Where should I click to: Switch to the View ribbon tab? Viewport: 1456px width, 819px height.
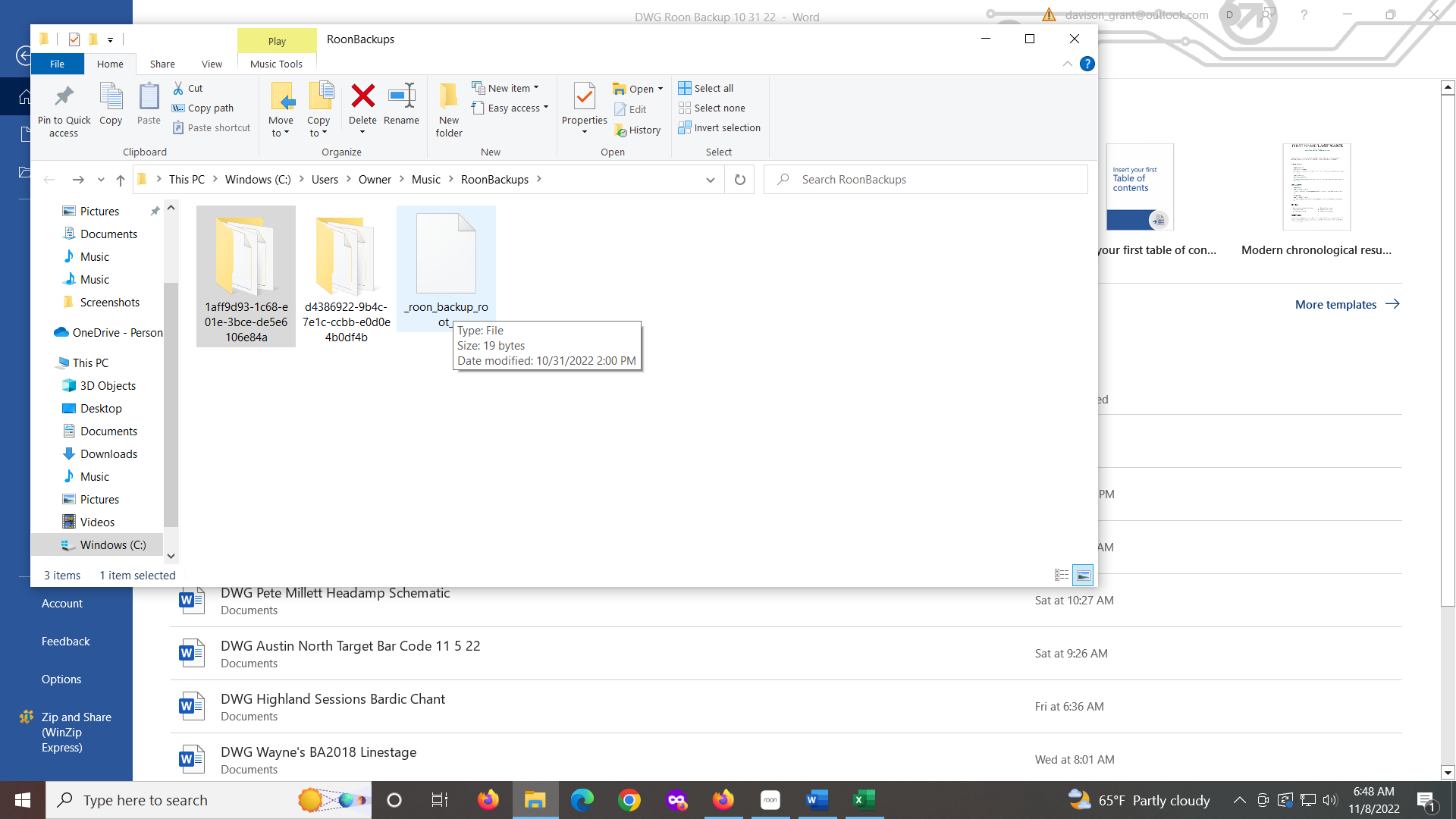pyautogui.click(x=212, y=64)
